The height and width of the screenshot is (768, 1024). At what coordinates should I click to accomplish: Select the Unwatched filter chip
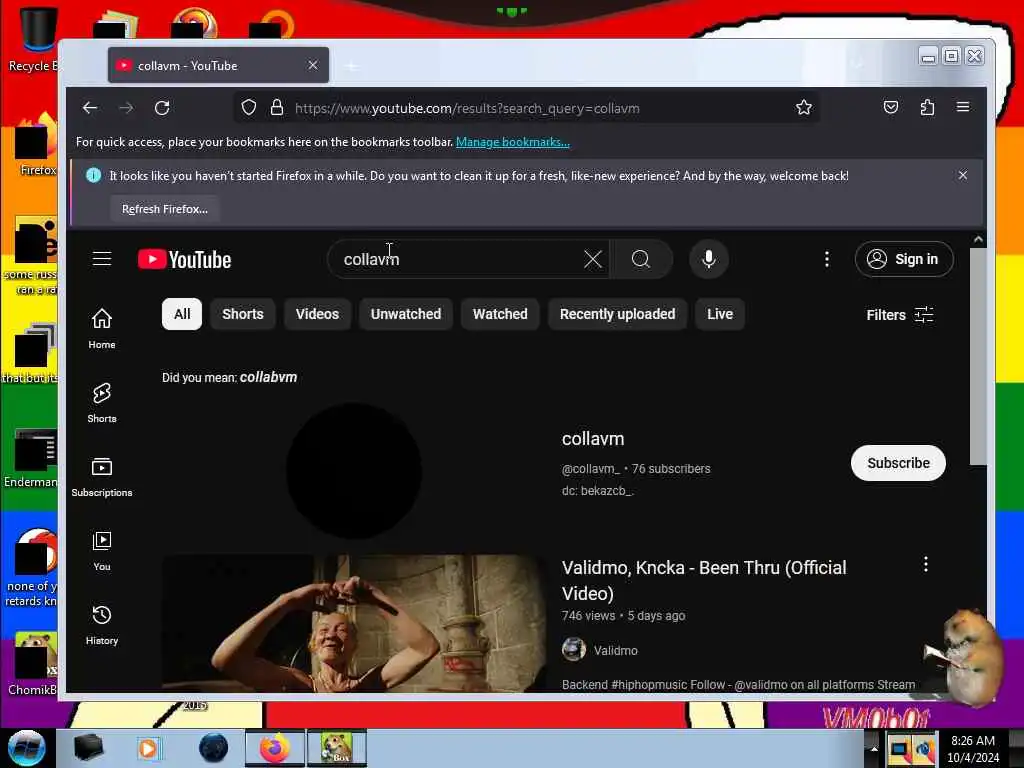406,314
